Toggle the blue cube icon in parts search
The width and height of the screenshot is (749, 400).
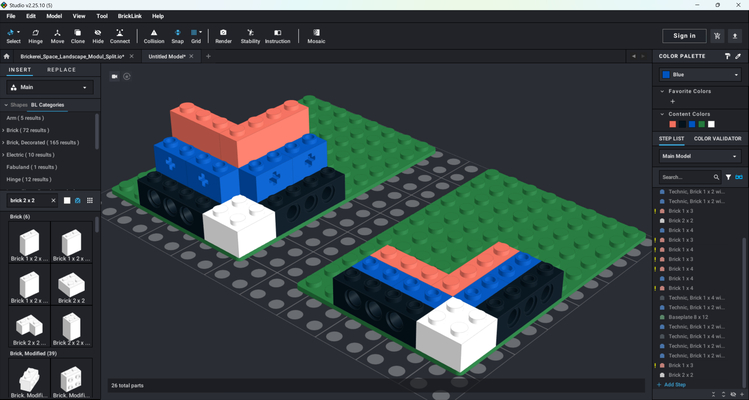point(78,200)
